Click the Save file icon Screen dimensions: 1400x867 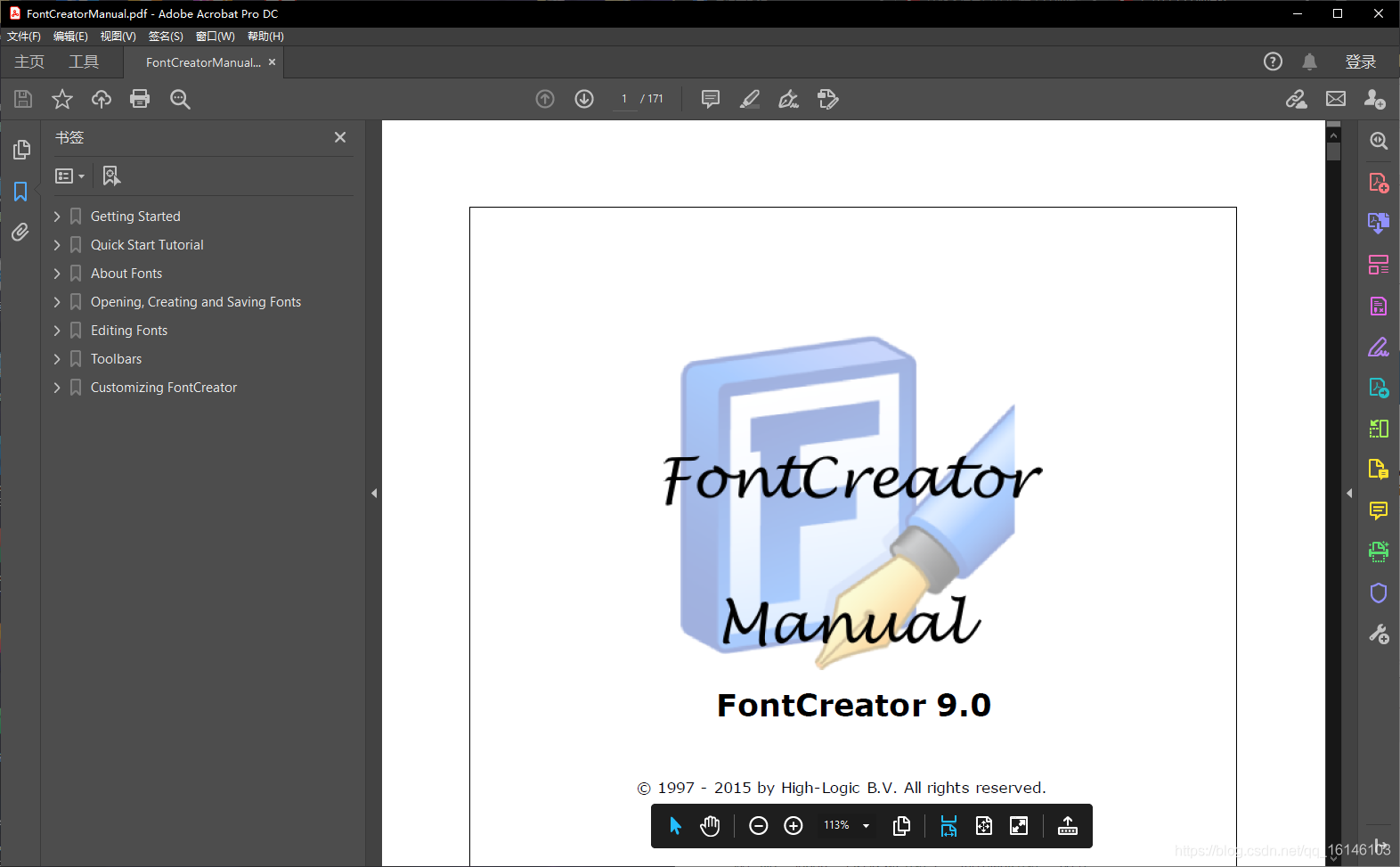23,99
